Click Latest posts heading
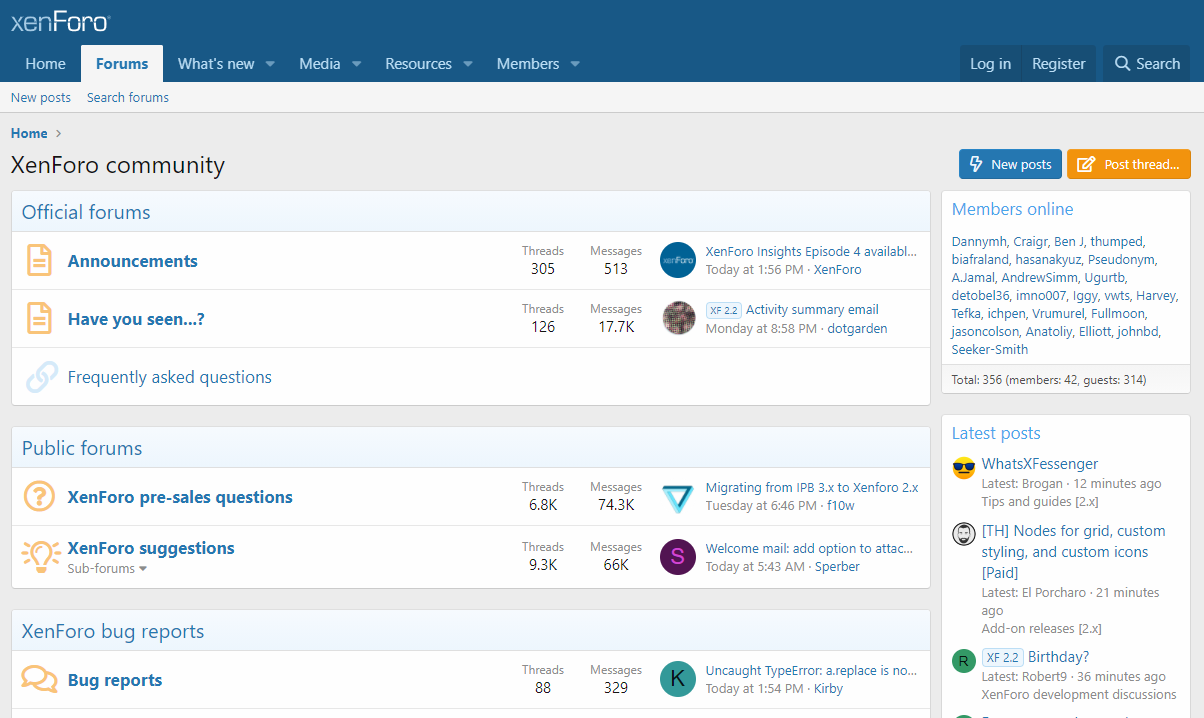This screenshot has height=718, width=1204. [996, 433]
